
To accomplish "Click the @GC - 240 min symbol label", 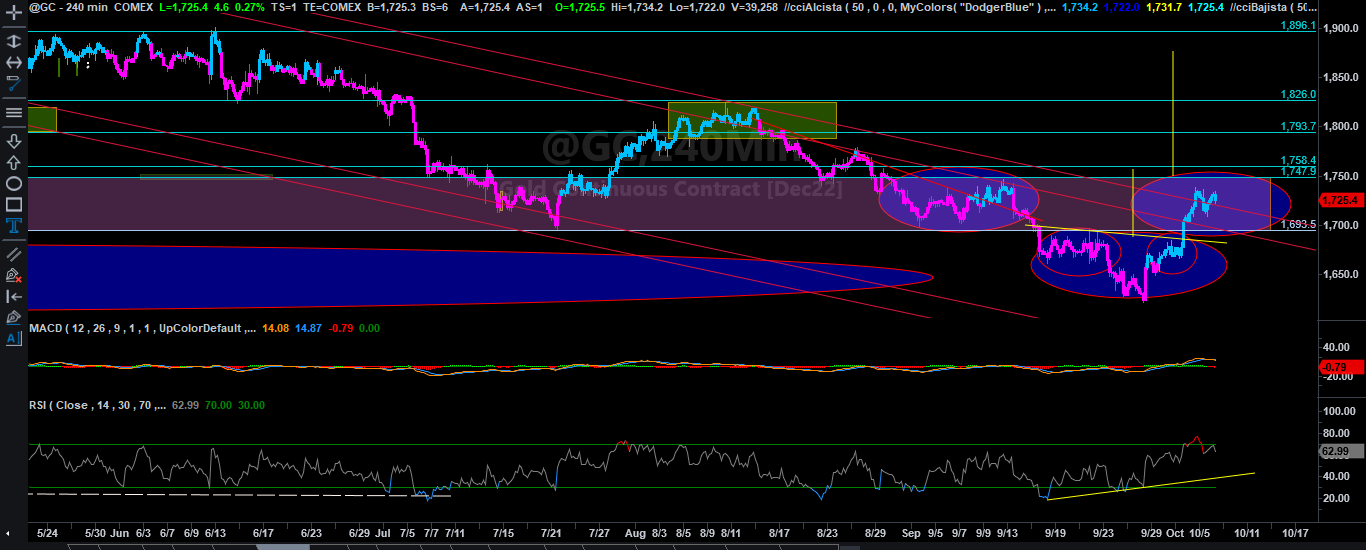I will [66, 6].
